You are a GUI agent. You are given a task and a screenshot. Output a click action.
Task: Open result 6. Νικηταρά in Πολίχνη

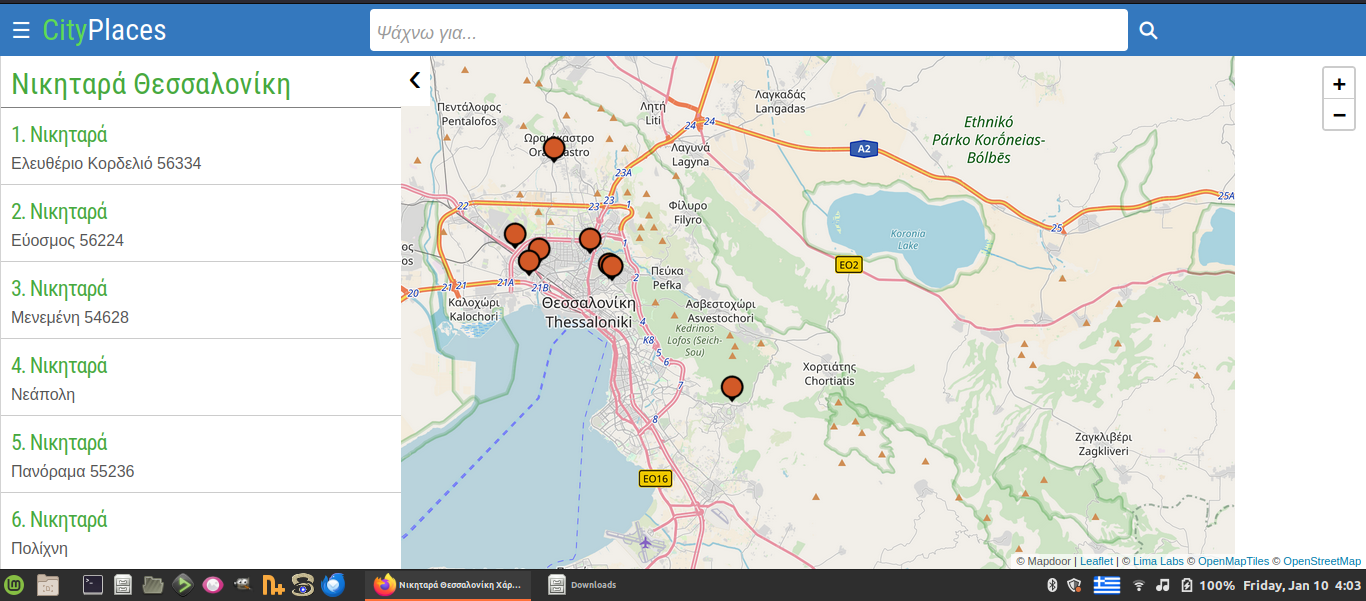click(x=200, y=531)
